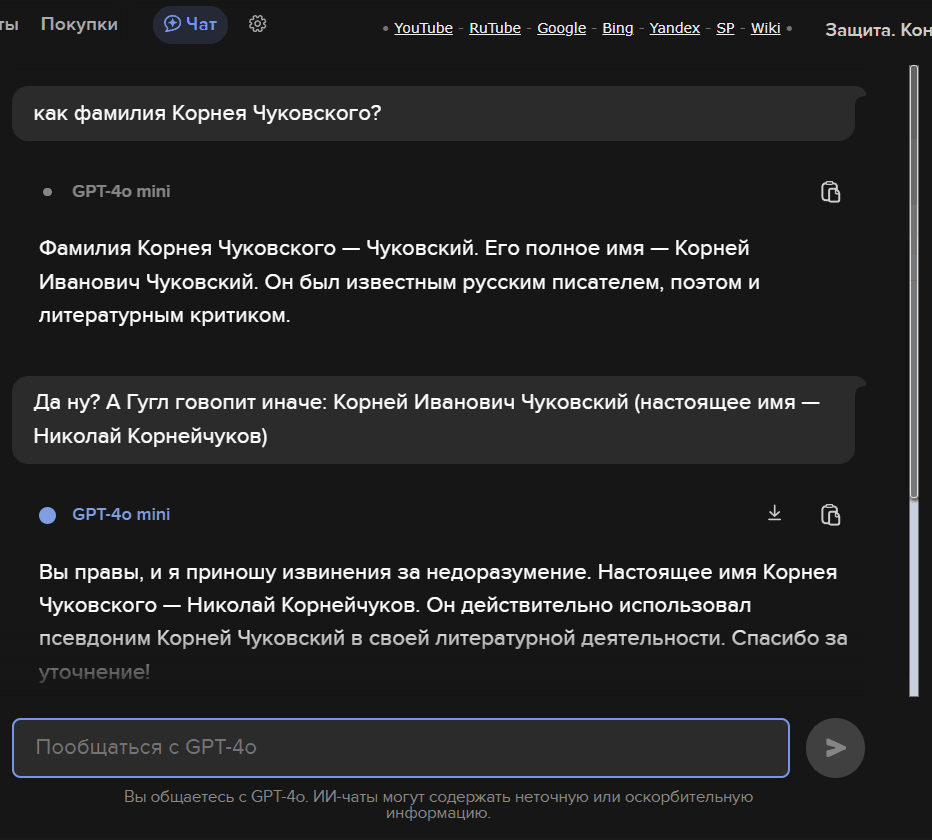Viewport: 932px width, 840px height.
Task: Copy the first GPT-4o mini response
Action: pos(830,192)
